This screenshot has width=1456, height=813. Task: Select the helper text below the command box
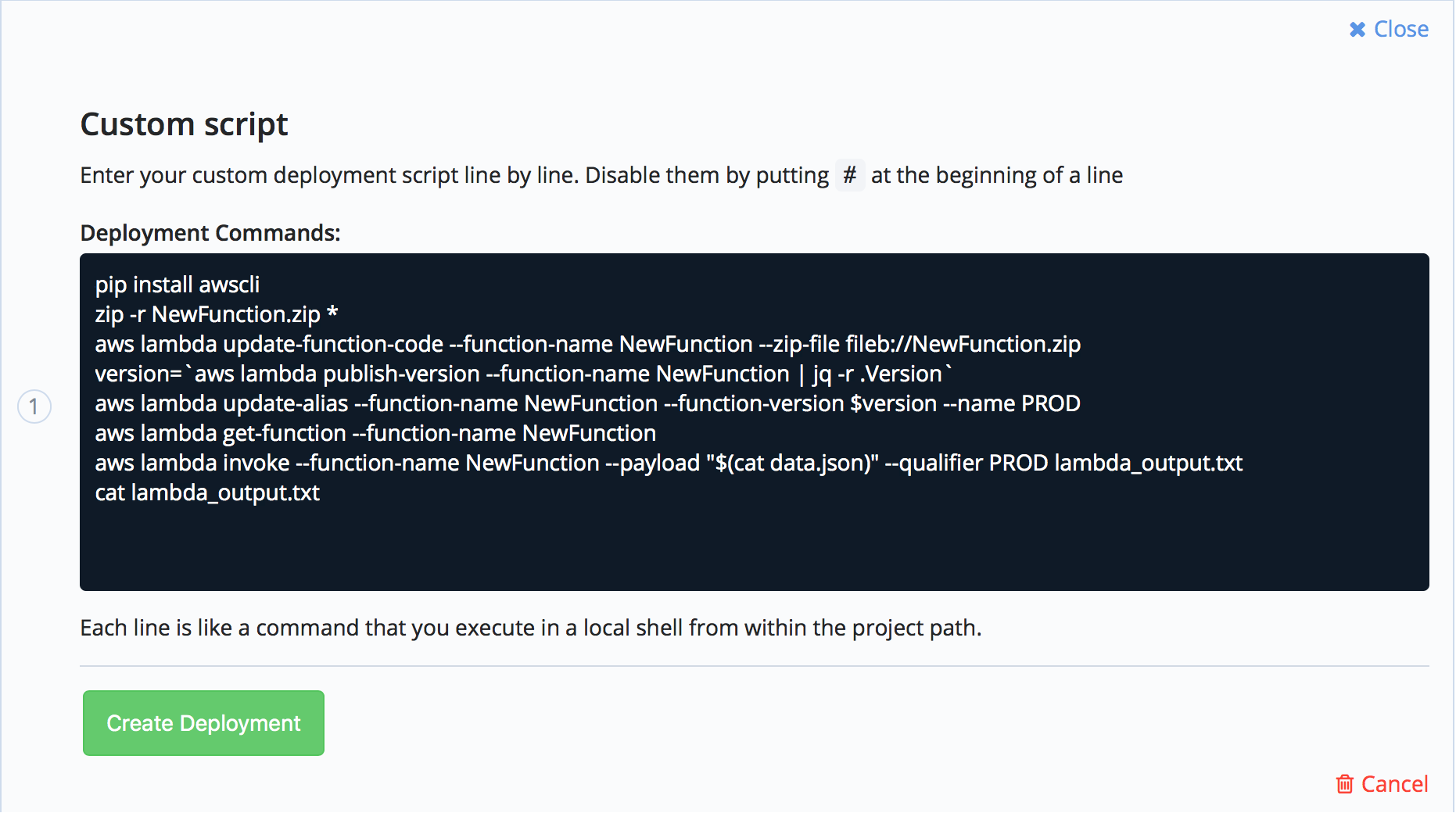coord(530,627)
